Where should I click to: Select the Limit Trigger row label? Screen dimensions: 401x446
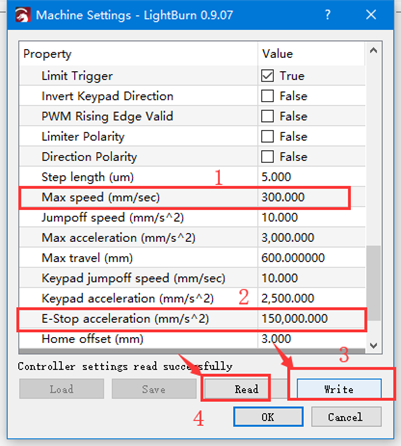(77, 76)
